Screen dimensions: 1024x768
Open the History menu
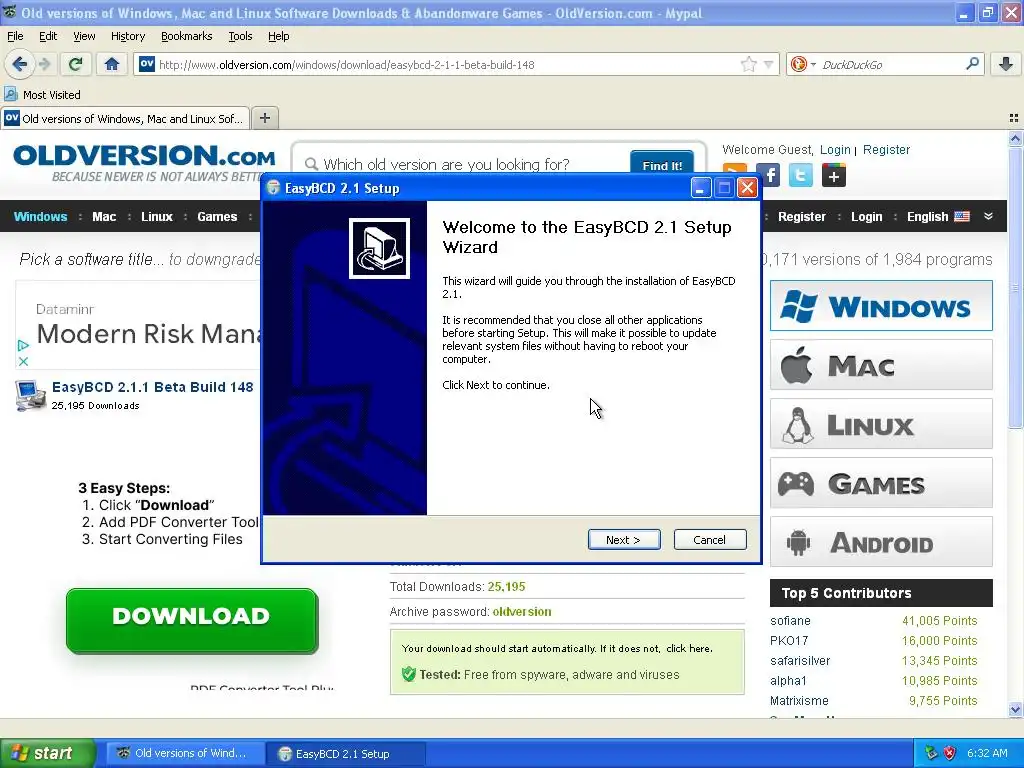click(x=127, y=37)
